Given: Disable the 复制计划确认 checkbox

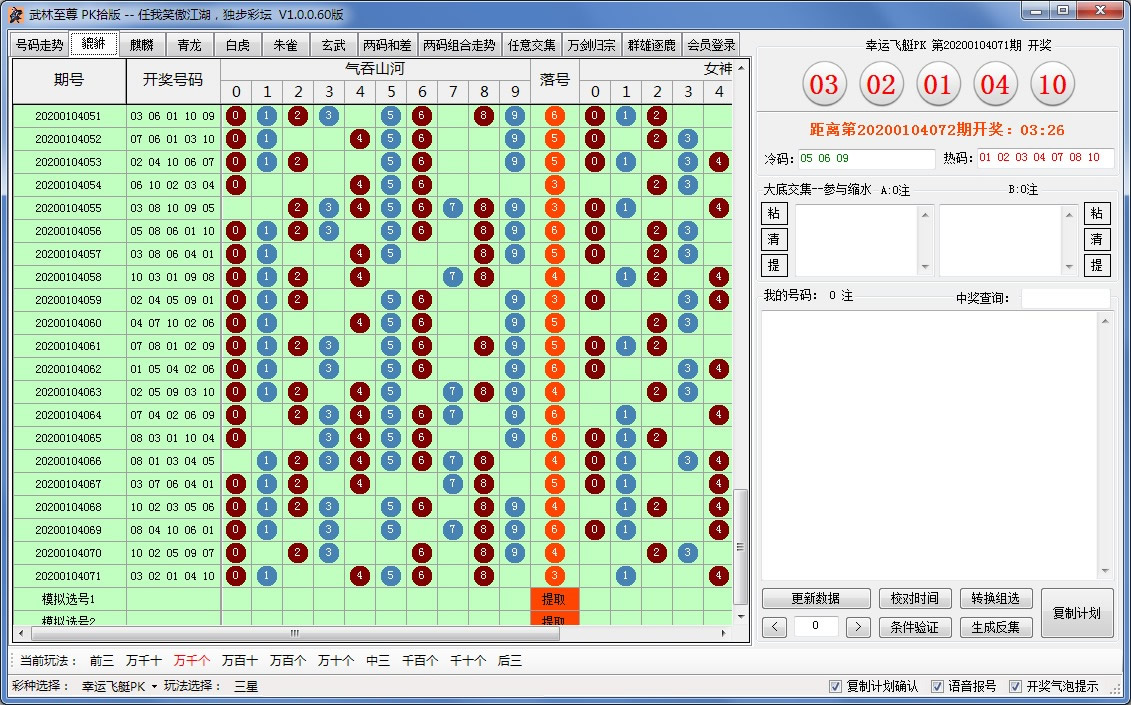Looking at the screenshot, I should [x=835, y=687].
